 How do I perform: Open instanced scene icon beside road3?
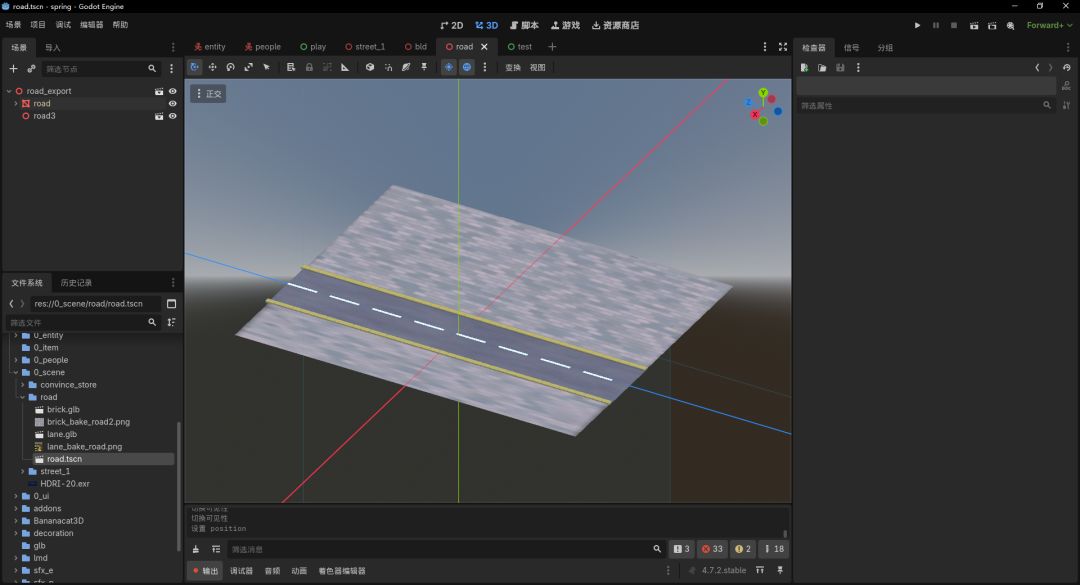point(159,116)
